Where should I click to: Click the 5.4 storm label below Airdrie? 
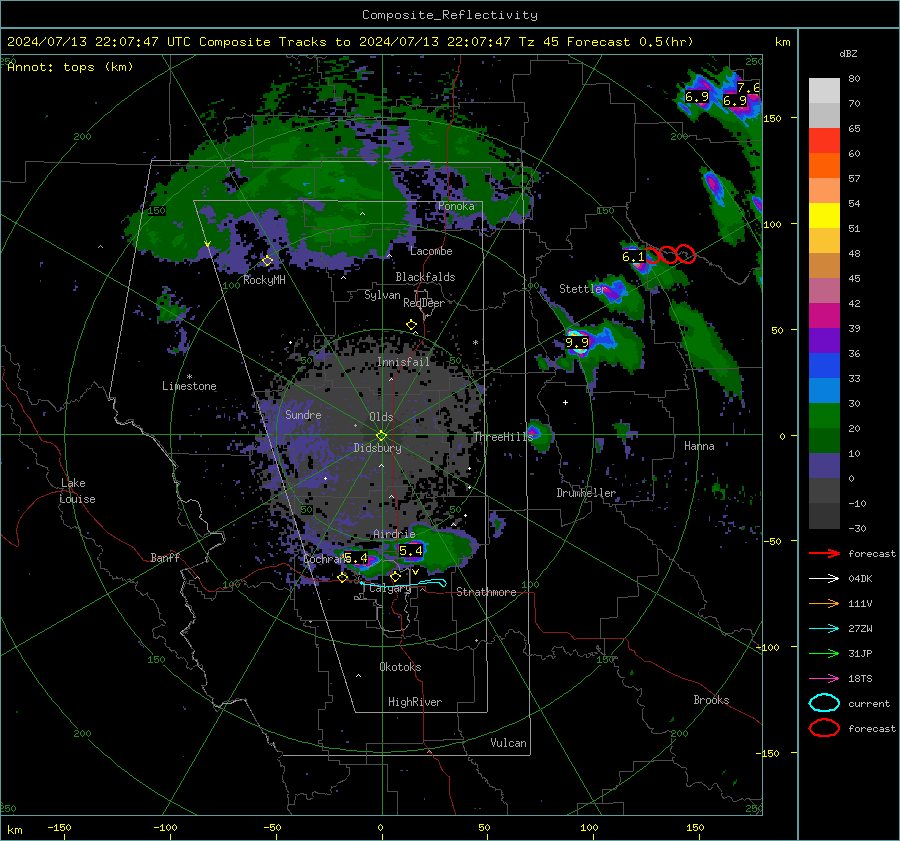pyautogui.click(x=411, y=551)
